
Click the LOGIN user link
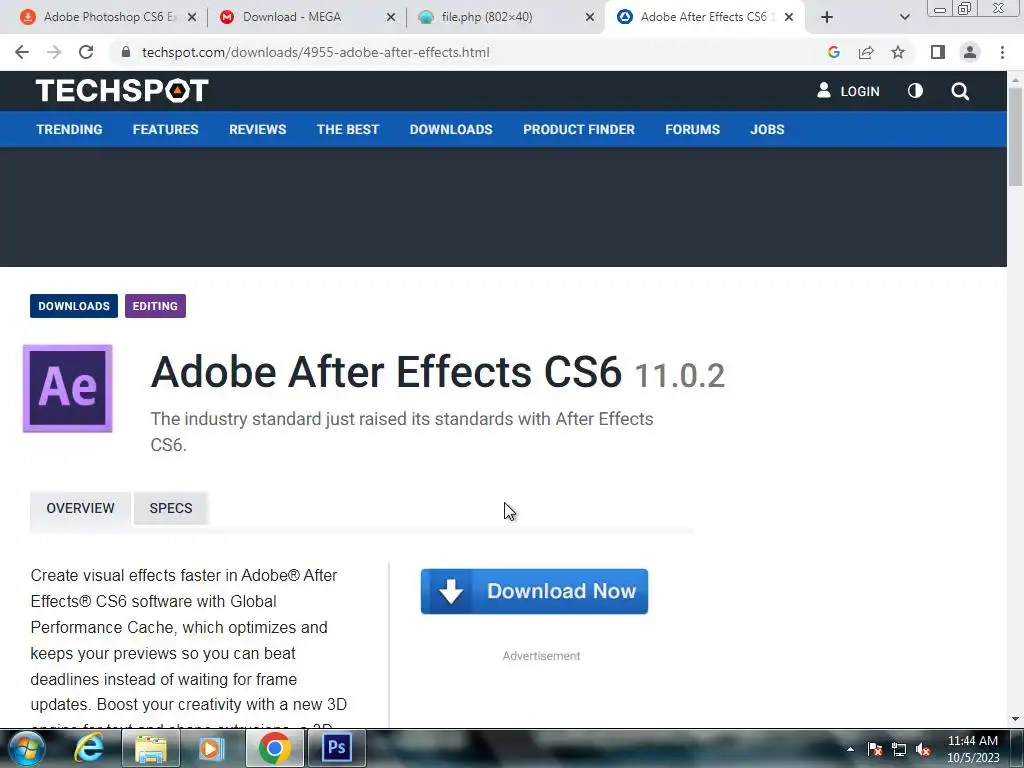[848, 91]
